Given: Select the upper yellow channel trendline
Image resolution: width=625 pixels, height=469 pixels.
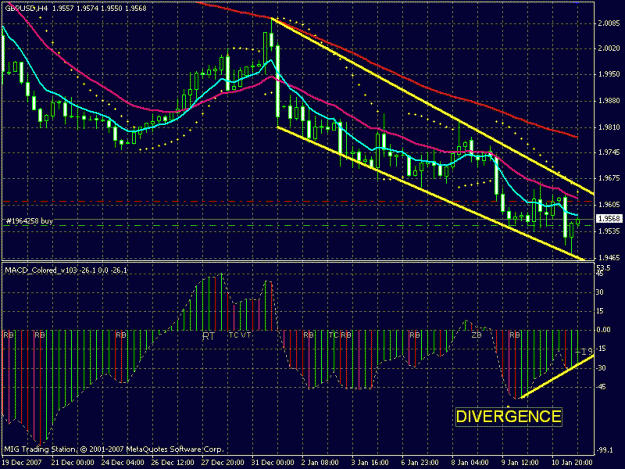Looking at the screenshot, I should 432,106.
